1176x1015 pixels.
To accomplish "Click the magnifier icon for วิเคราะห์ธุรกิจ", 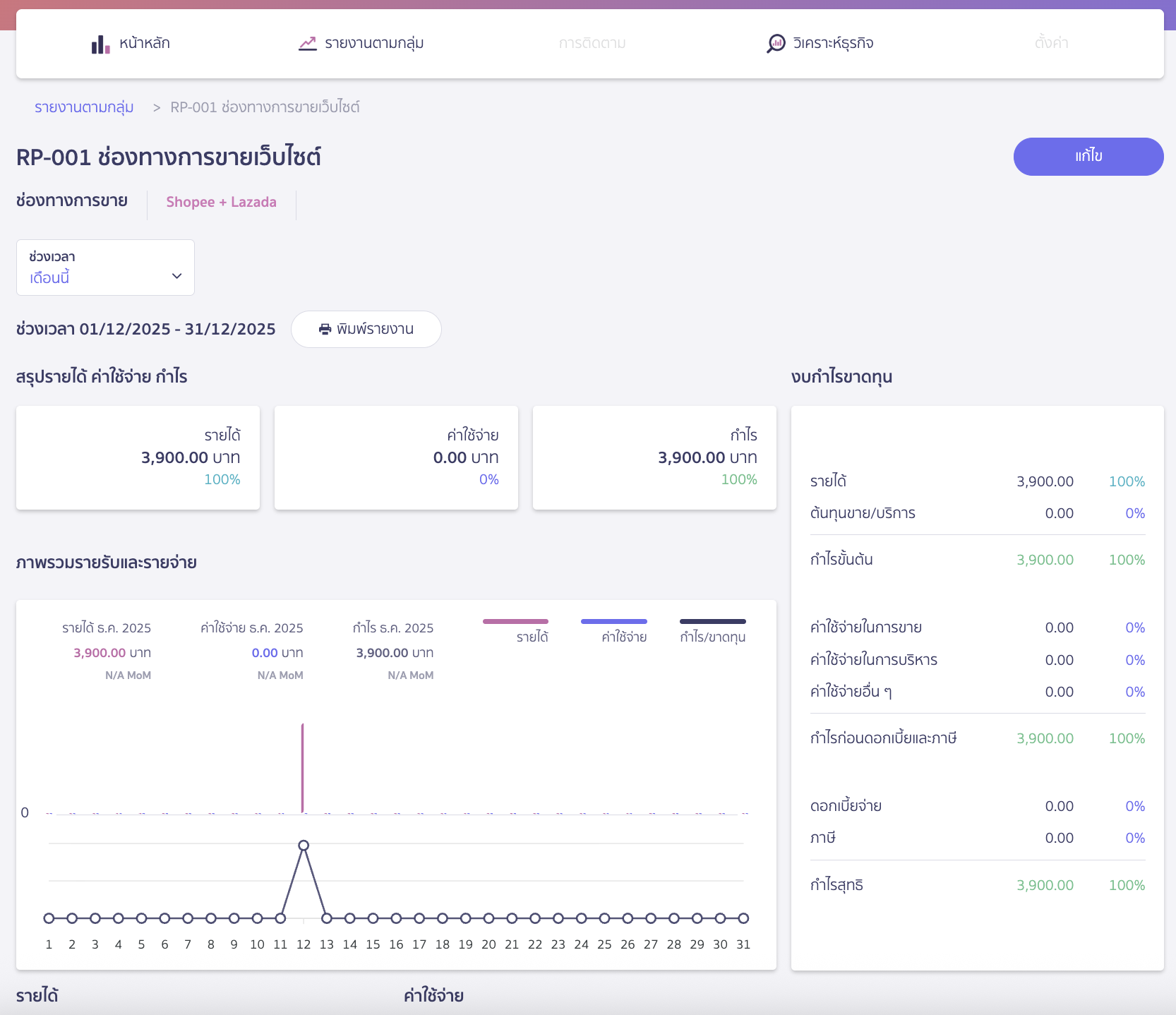I will [776, 44].
